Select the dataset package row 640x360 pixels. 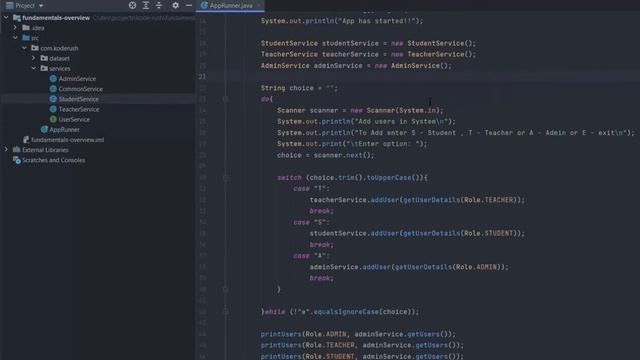tap(98, 58)
